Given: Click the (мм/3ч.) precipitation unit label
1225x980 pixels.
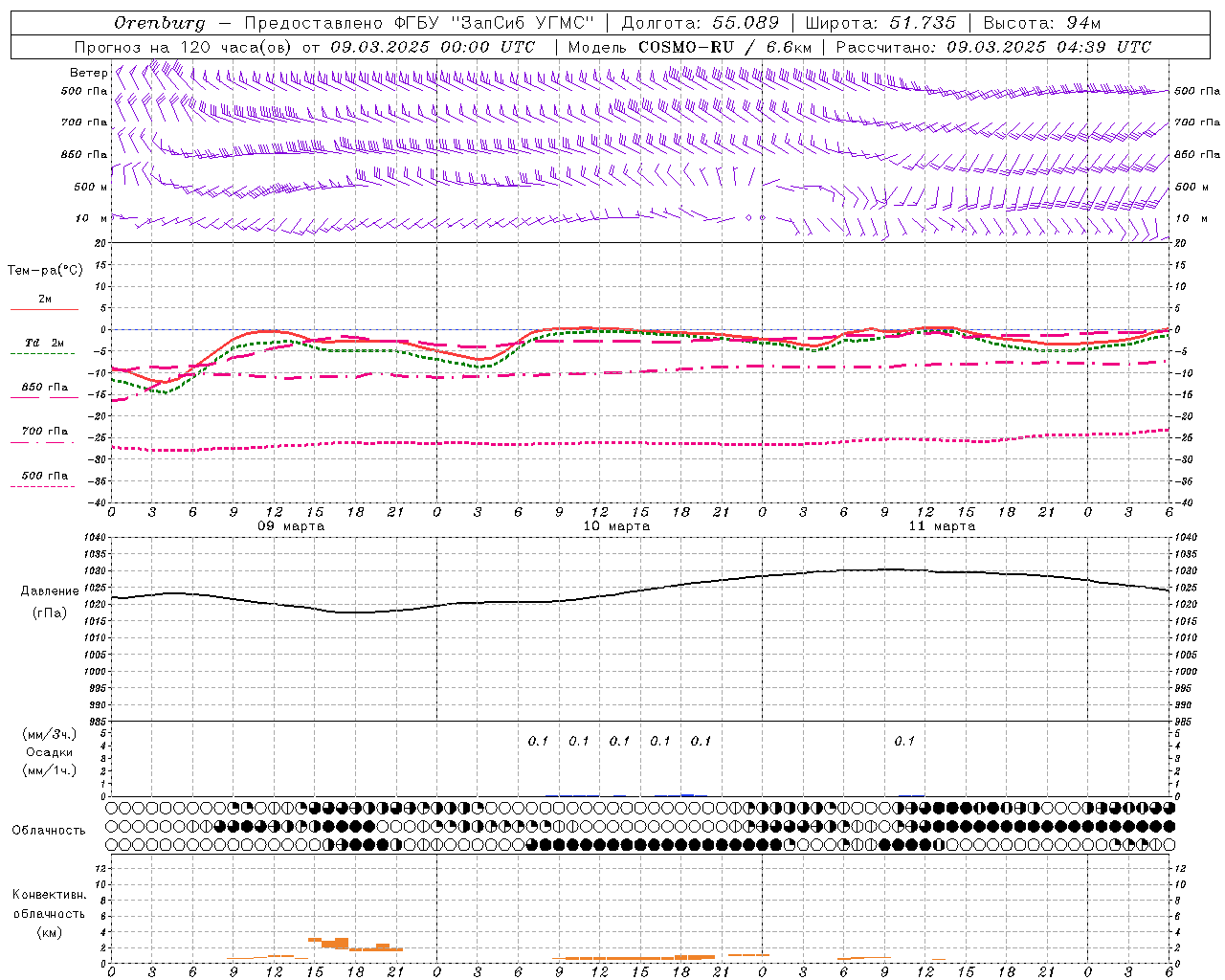Looking at the screenshot, I should [50, 734].
